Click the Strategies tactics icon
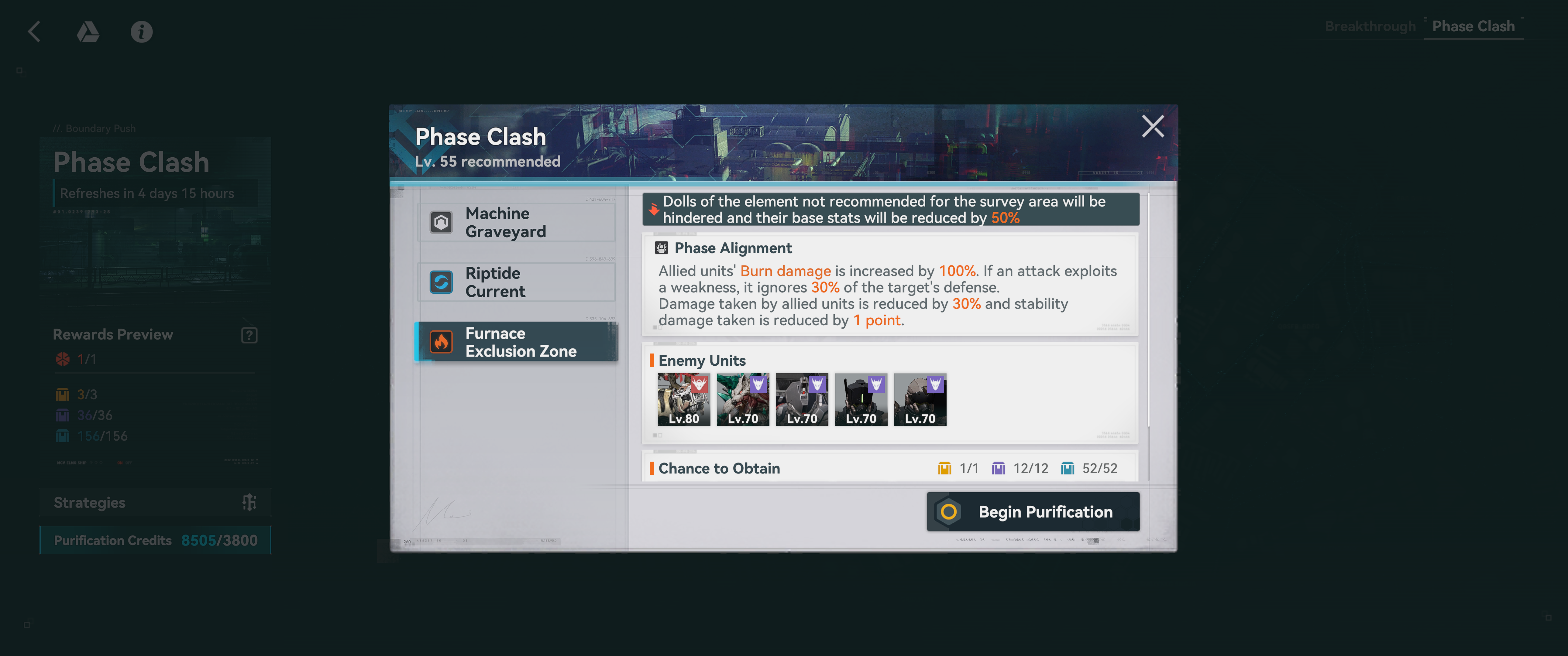This screenshot has width=1568, height=656. 249,502
